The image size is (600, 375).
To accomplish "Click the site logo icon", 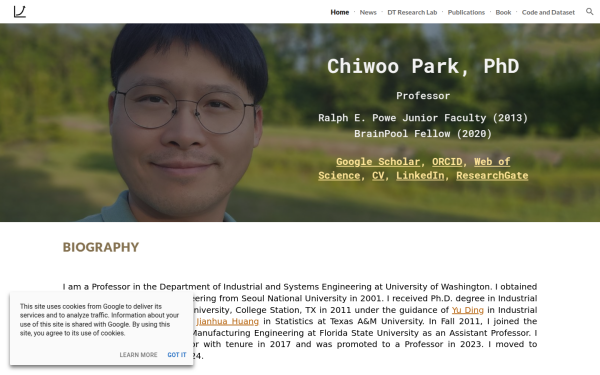I will 20,12.
